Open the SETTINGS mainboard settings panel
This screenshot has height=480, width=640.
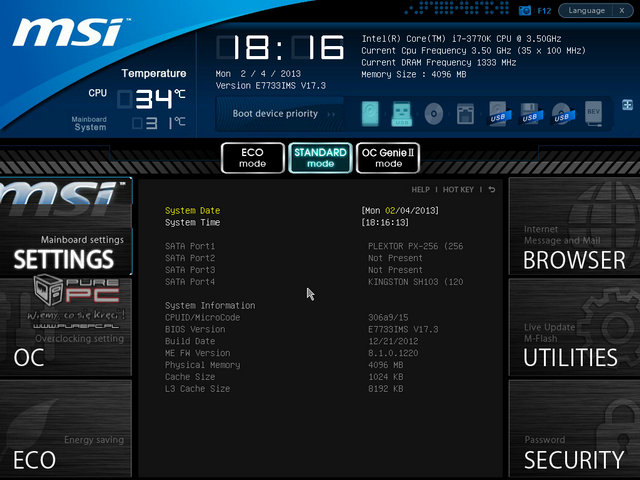[x=66, y=227]
